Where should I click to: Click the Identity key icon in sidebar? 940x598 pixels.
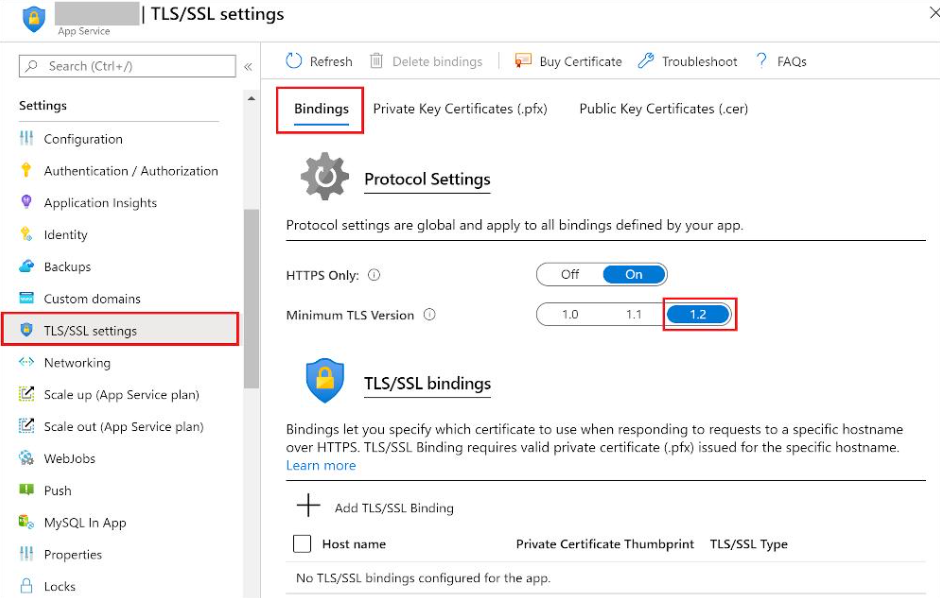(x=26, y=234)
